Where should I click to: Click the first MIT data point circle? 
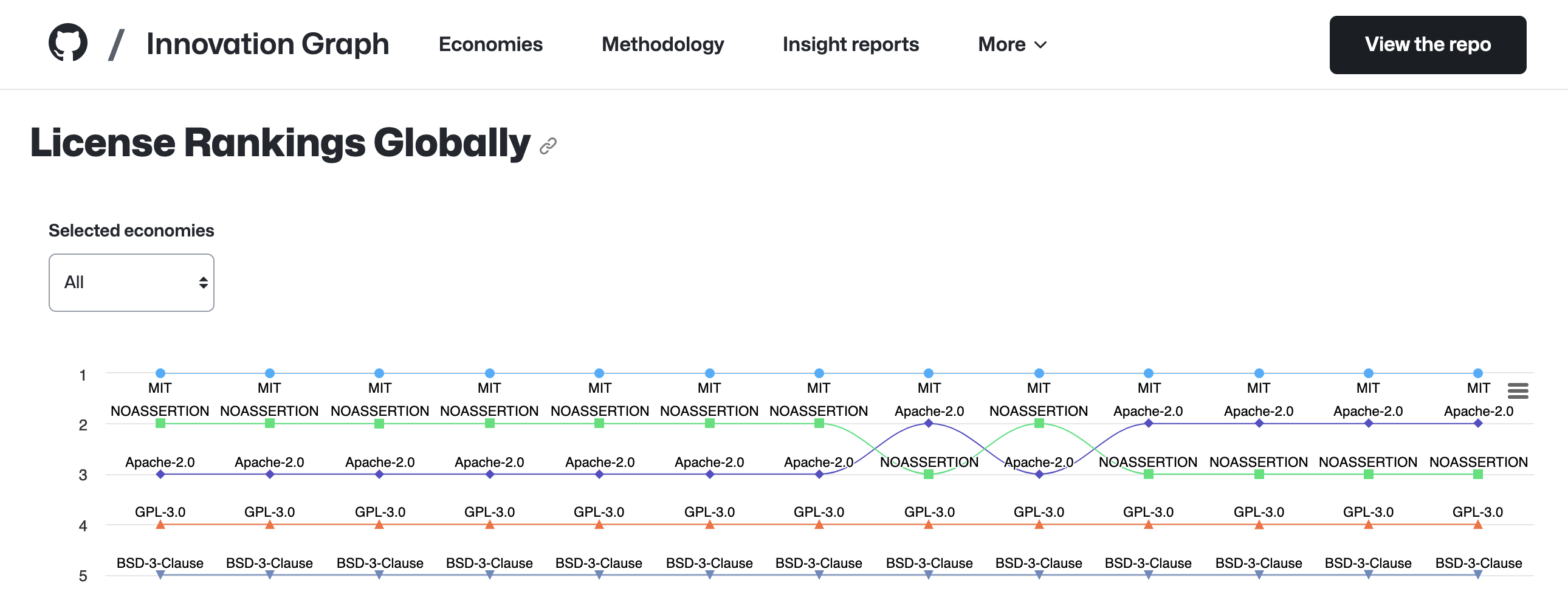tap(160, 373)
